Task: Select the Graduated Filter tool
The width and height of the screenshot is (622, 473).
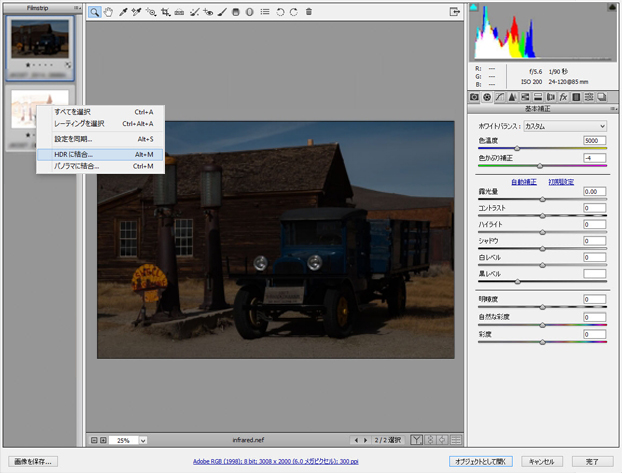Action: coord(236,12)
